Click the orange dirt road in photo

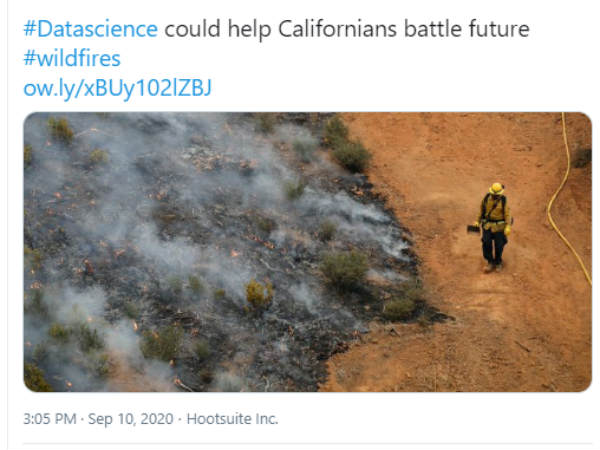(497, 325)
